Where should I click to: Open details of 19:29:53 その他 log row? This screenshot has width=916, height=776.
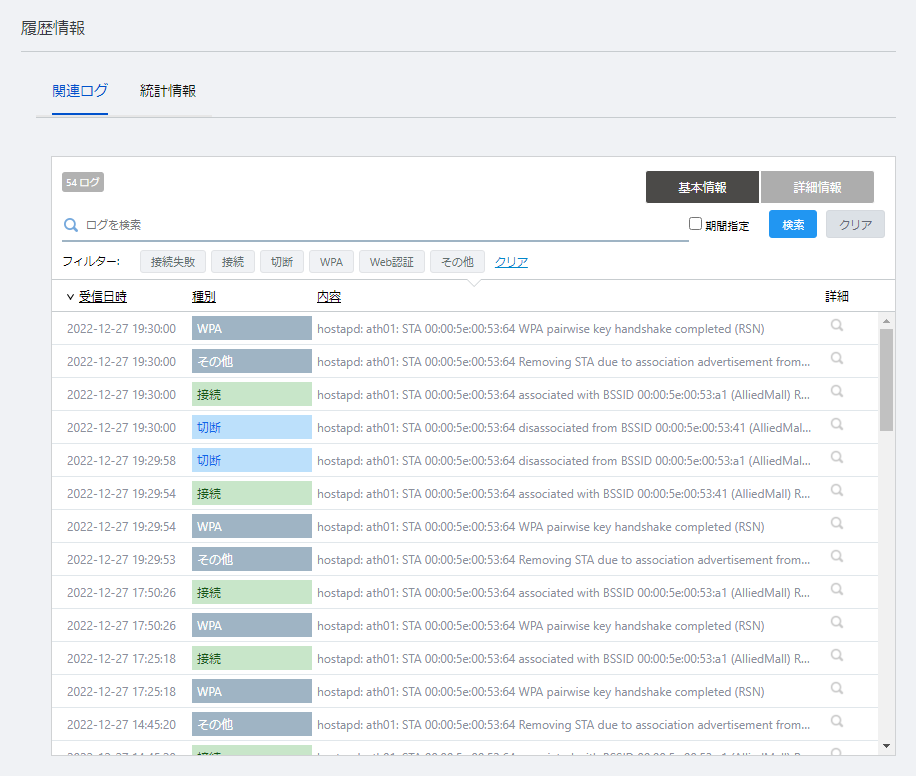pyautogui.click(x=836, y=556)
